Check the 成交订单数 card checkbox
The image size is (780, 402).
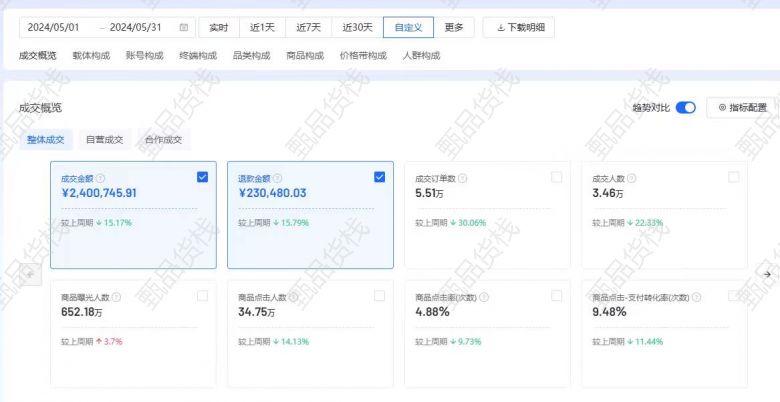[557, 177]
